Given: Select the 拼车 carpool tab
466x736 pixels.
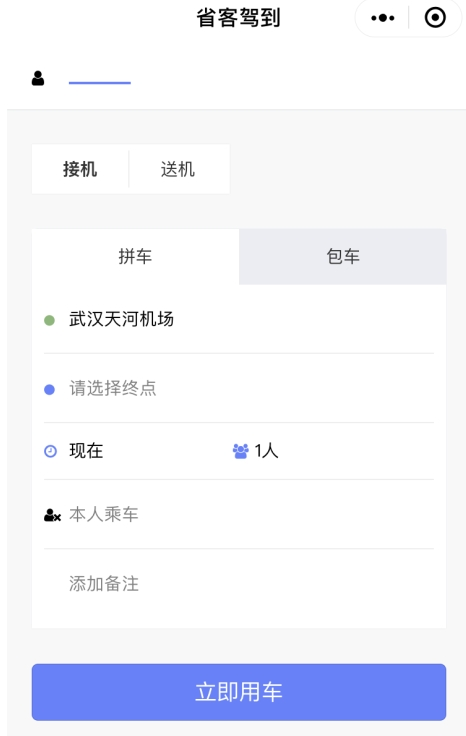Looking at the screenshot, I should (x=136, y=257).
